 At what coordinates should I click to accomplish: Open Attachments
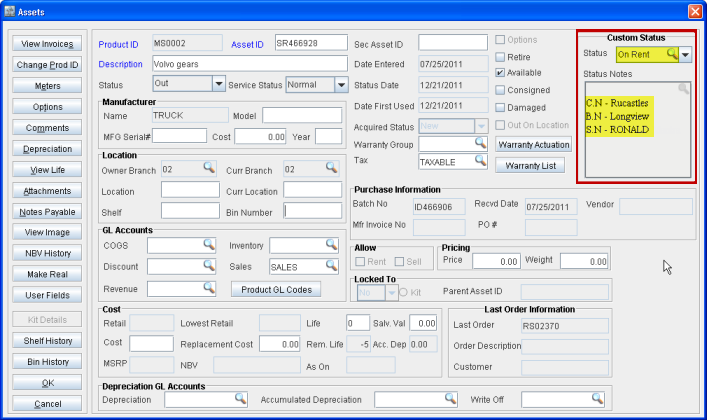click(x=47, y=191)
